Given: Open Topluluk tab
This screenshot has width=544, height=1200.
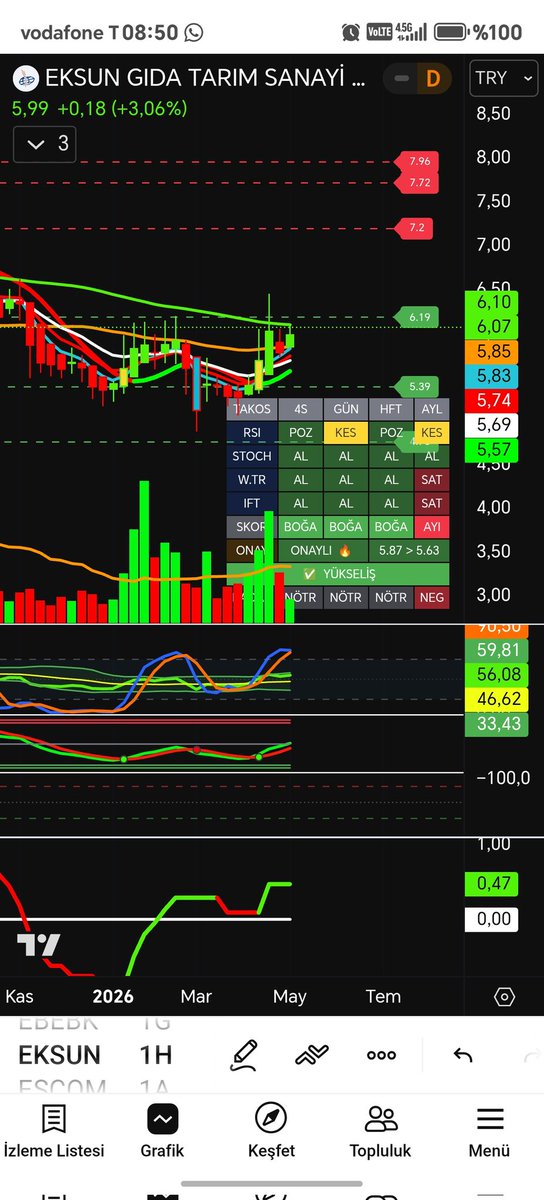Looking at the screenshot, I should [380, 1132].
